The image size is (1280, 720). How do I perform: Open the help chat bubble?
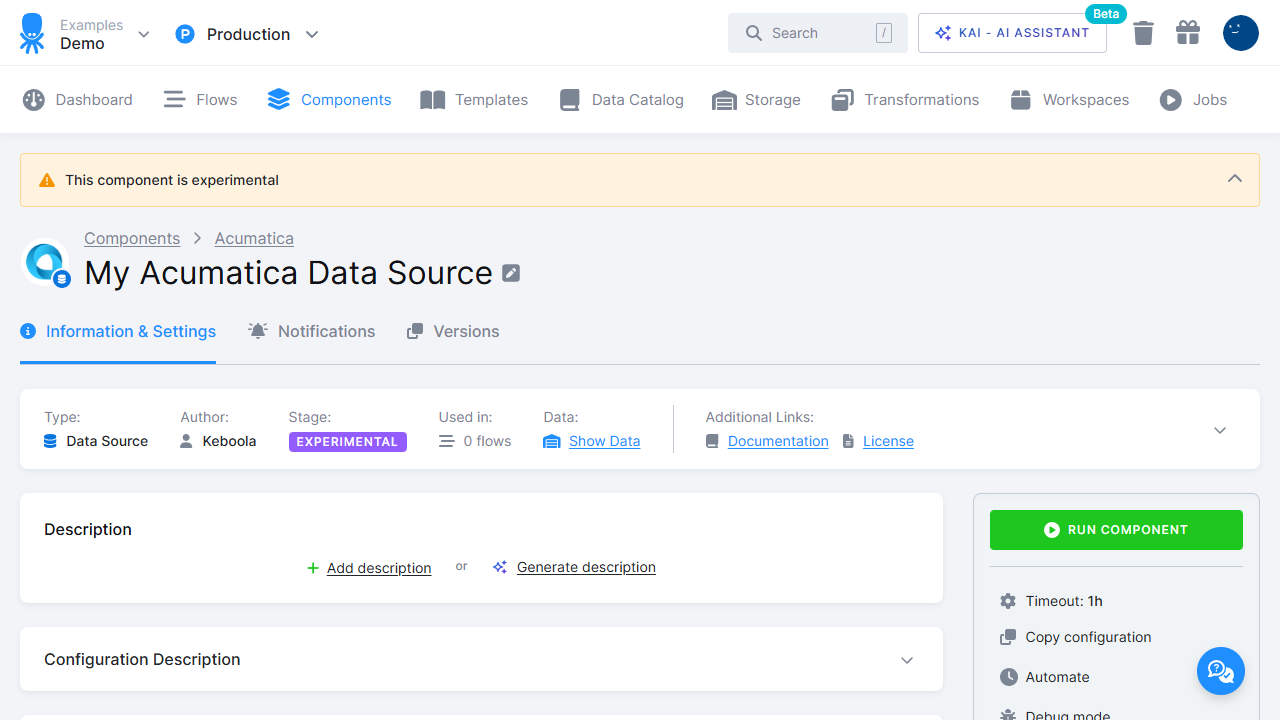pos(1220,671)
